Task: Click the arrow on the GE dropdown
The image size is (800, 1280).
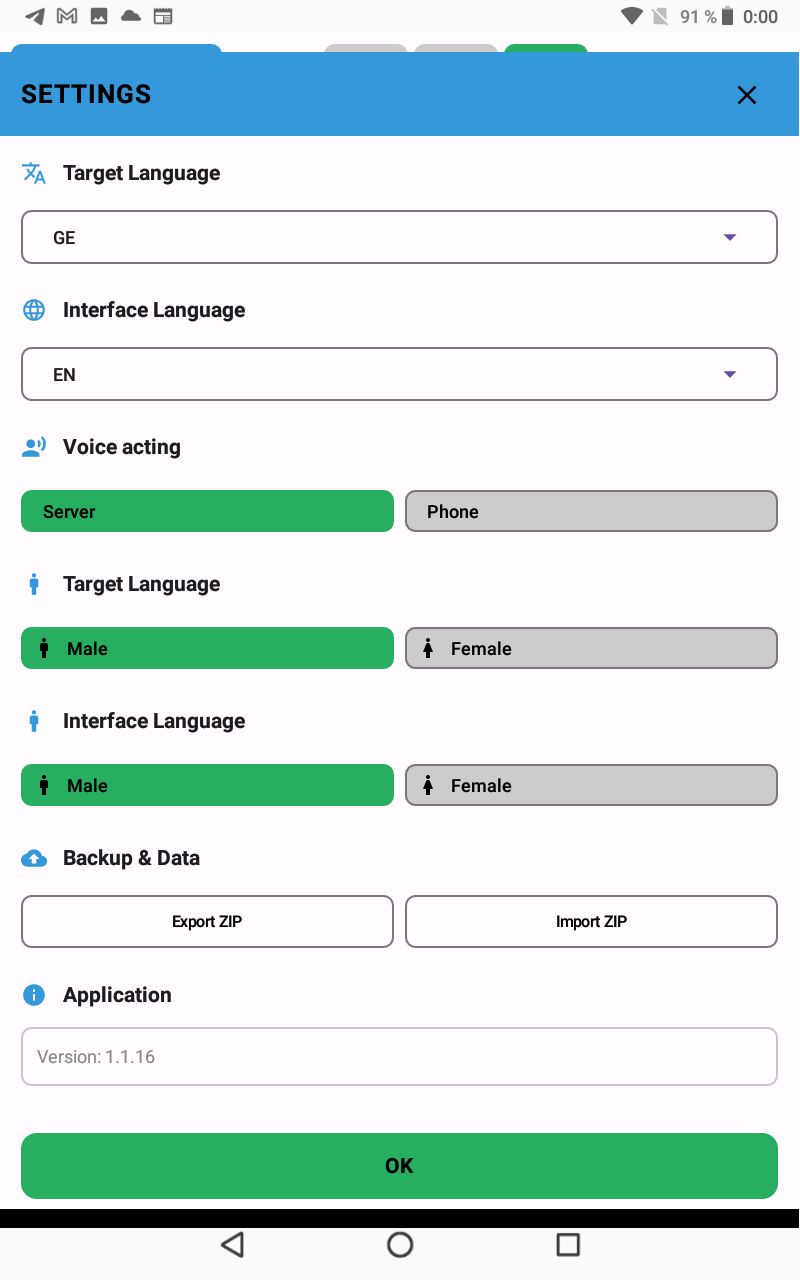Action: pyautogui.click(x=730, y=237)
